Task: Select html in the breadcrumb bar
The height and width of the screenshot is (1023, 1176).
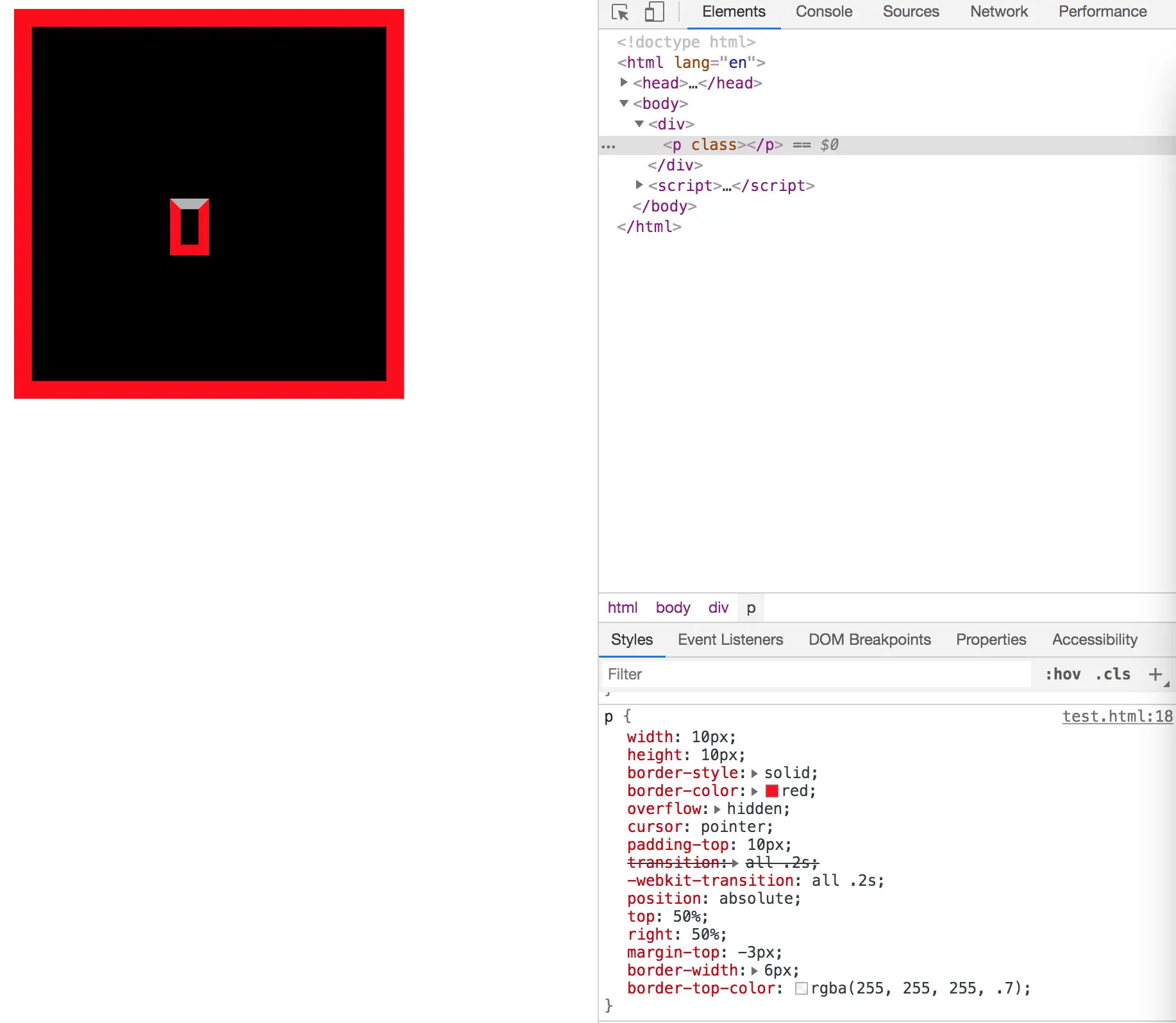Action: (623, 608)
